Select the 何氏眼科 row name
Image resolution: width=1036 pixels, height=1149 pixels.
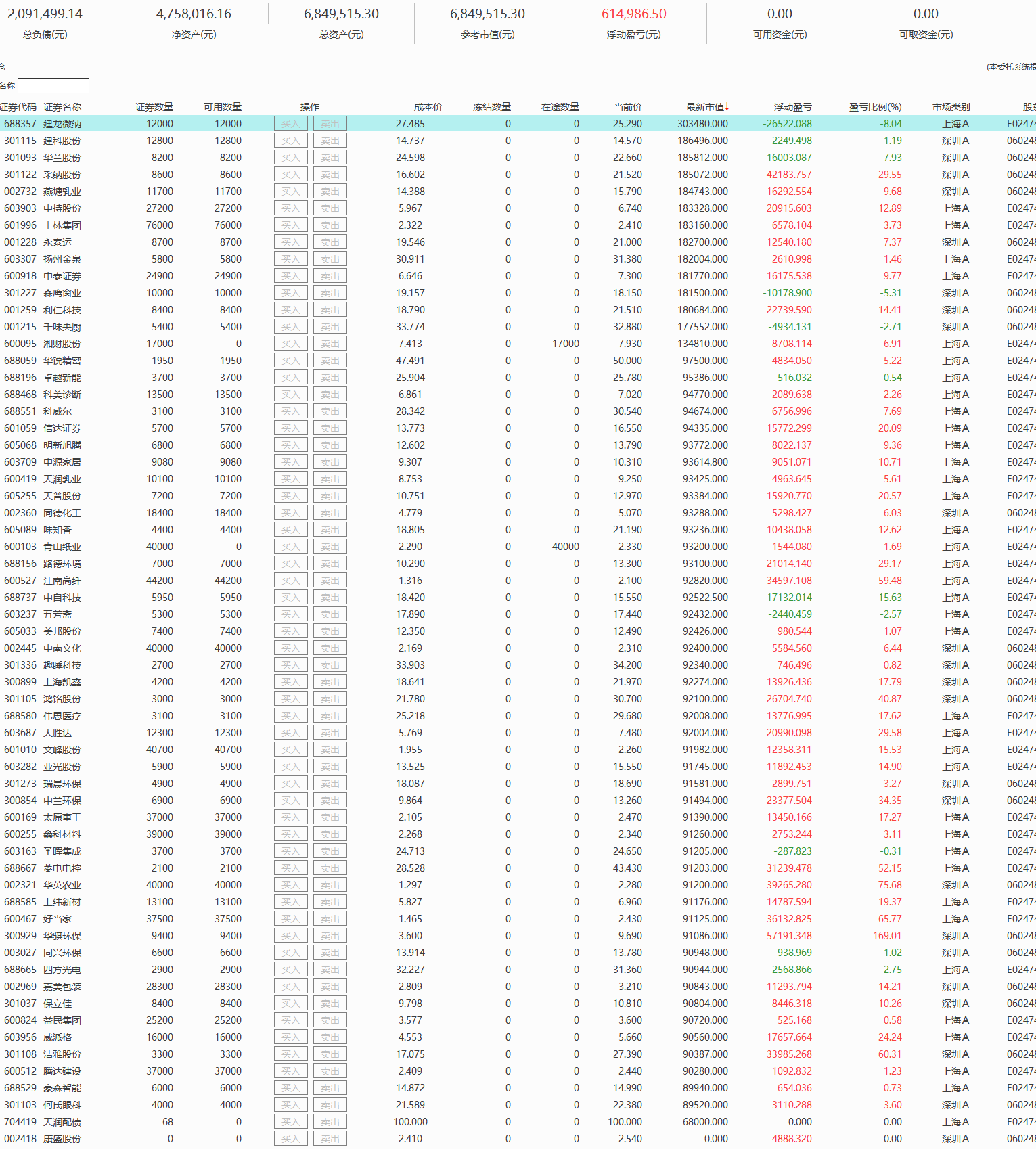(x=62, y=1105)
